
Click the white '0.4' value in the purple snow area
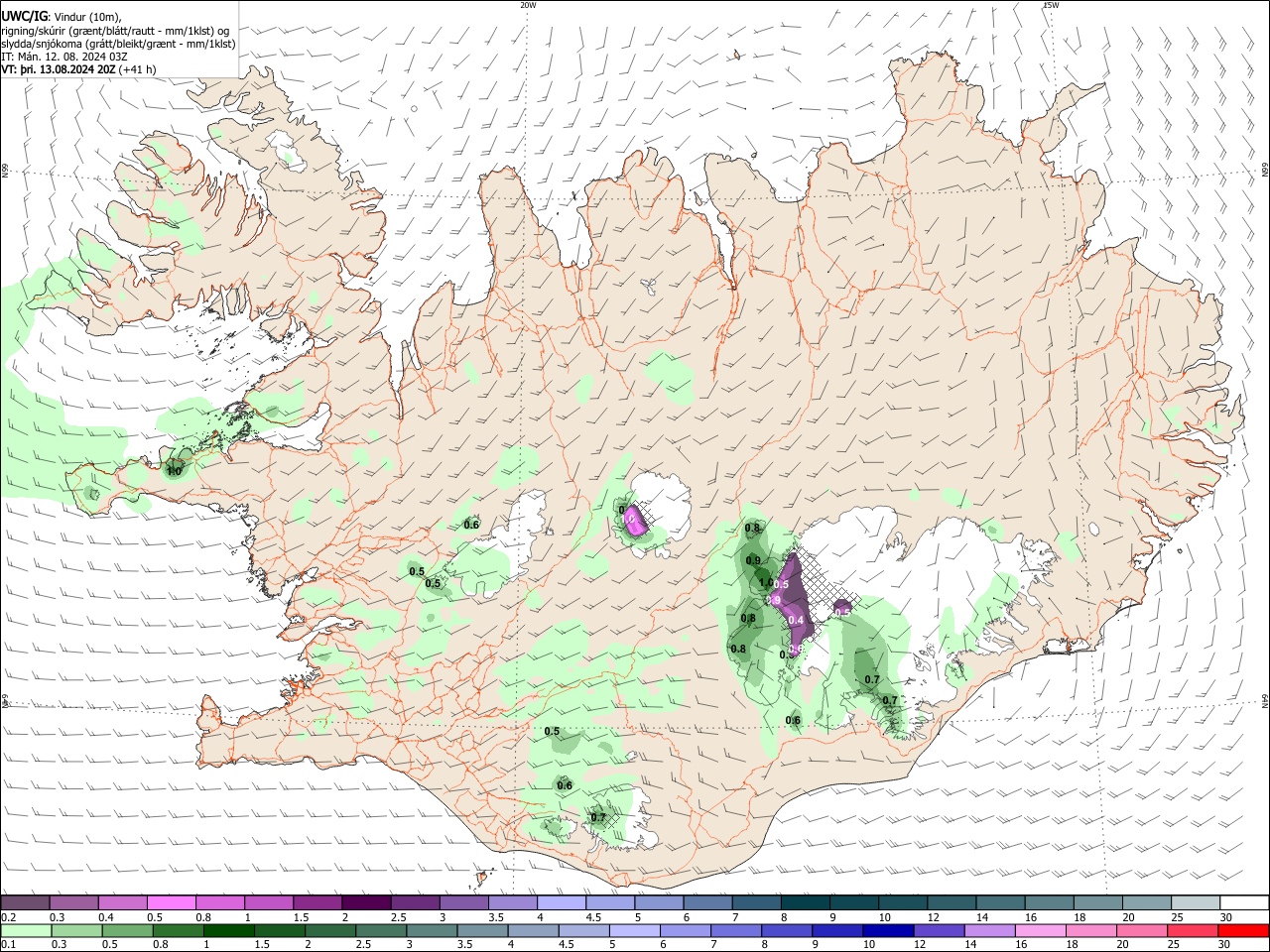[796, 621]
